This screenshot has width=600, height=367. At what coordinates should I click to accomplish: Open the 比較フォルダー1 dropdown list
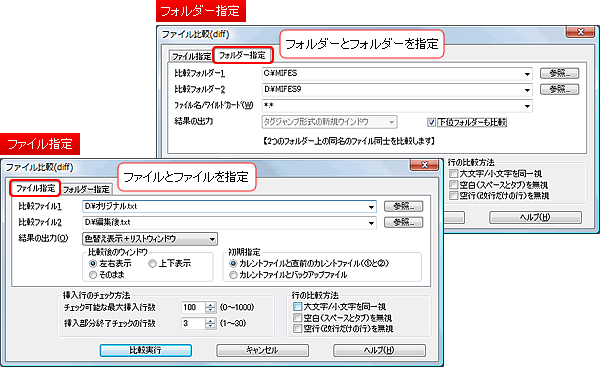tap(527, 73)
